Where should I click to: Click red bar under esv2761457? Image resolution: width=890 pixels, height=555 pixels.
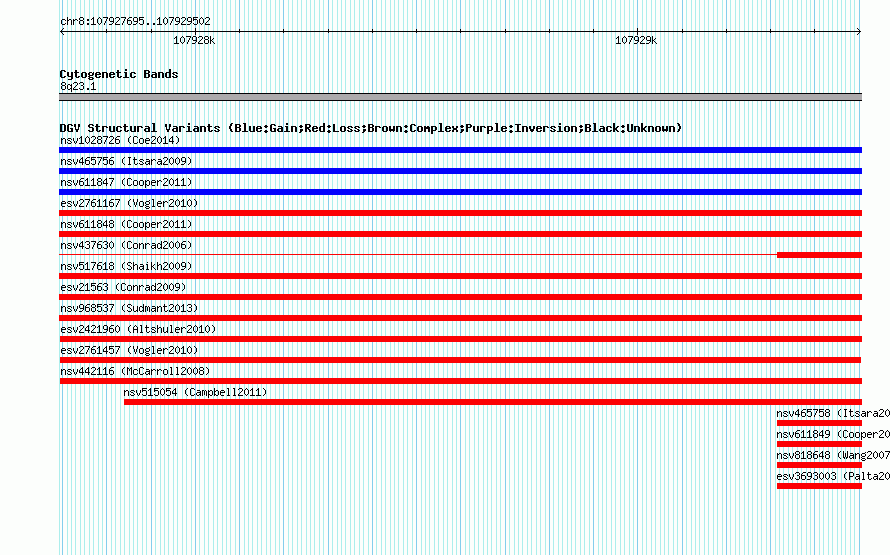pyautogui.click(x=460, y=360)
